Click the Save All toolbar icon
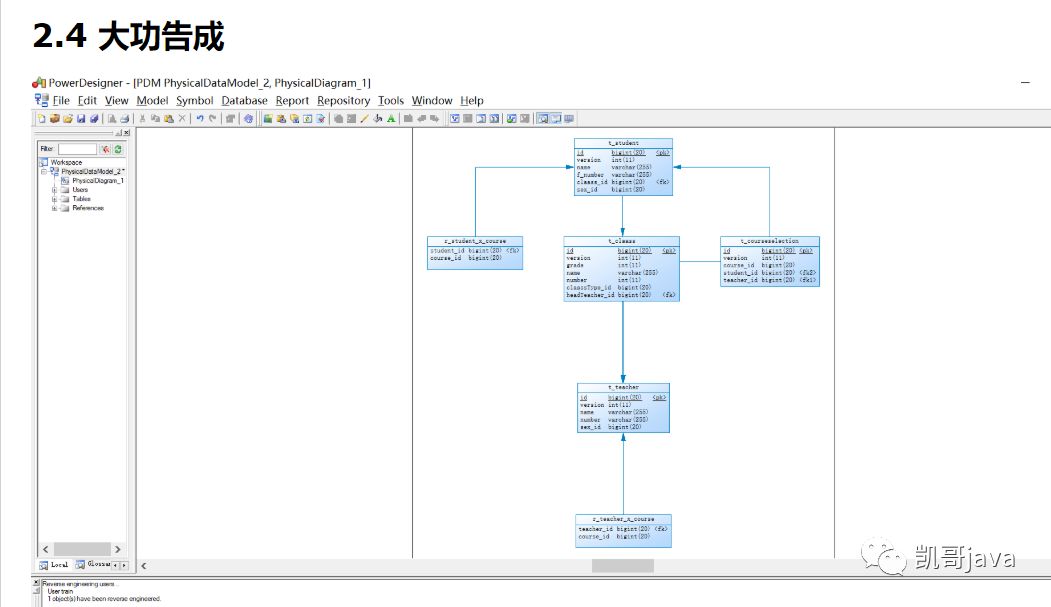The image size is (1051, 607). [x=94, y=119]
